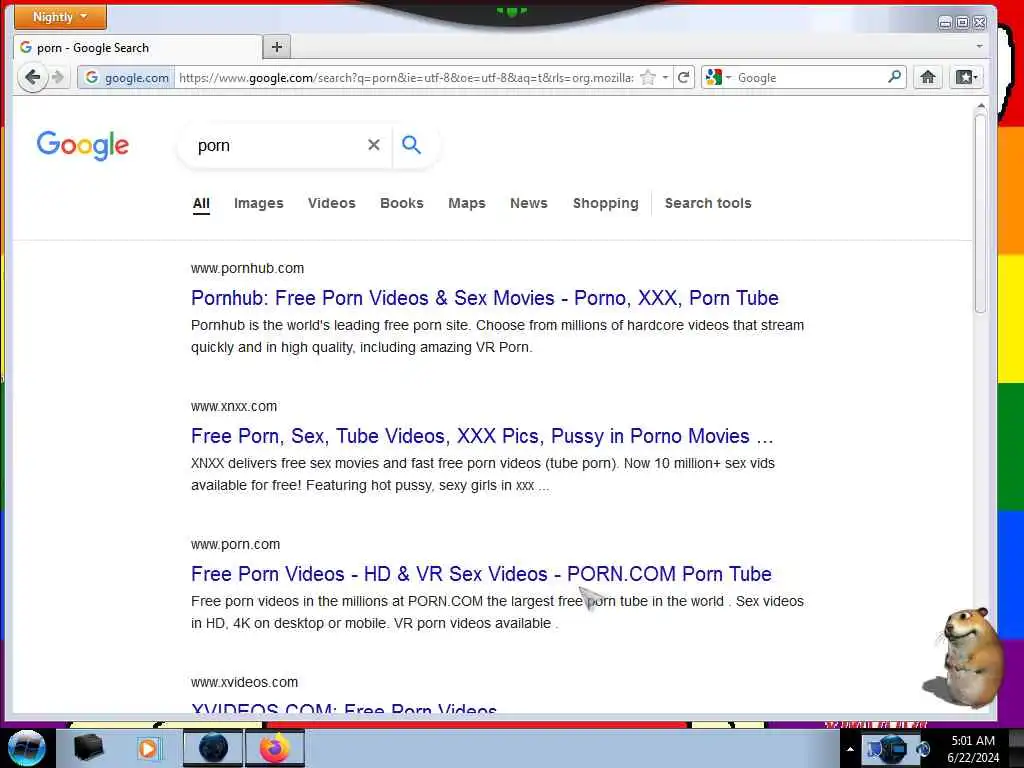The height and width of the screenshot is (768, 1024).
Task: Clear the search query with the X
Action: point(374,145)
